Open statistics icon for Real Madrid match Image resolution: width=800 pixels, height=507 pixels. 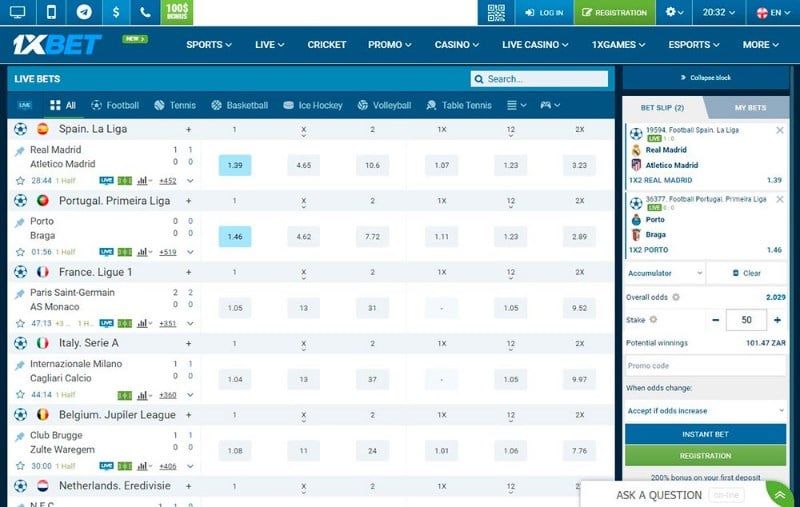coord(144,181)
